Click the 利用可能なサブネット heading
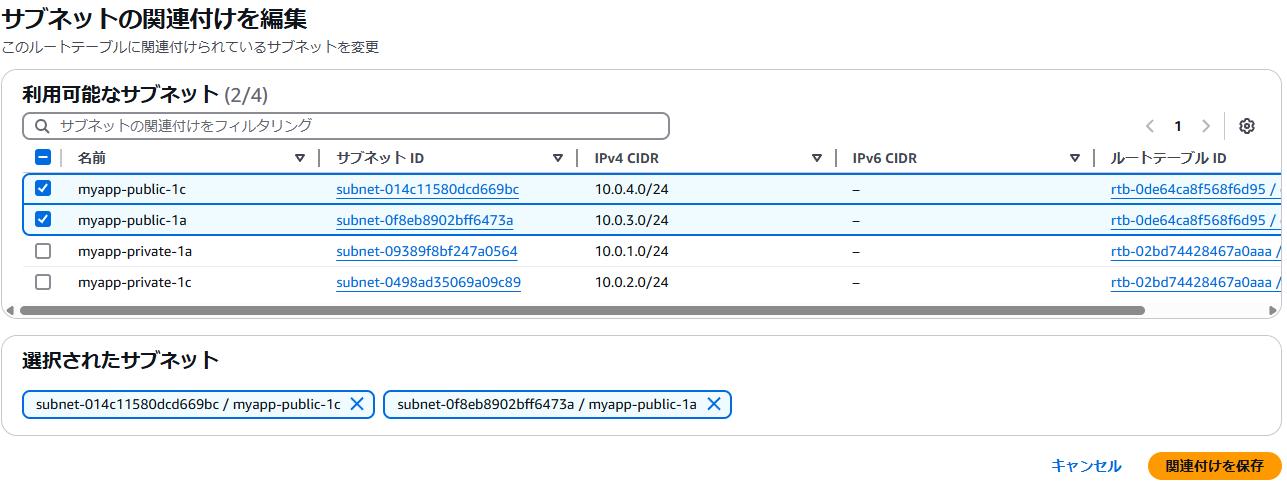Screen dimensions: 1287x488 [120, 95]
